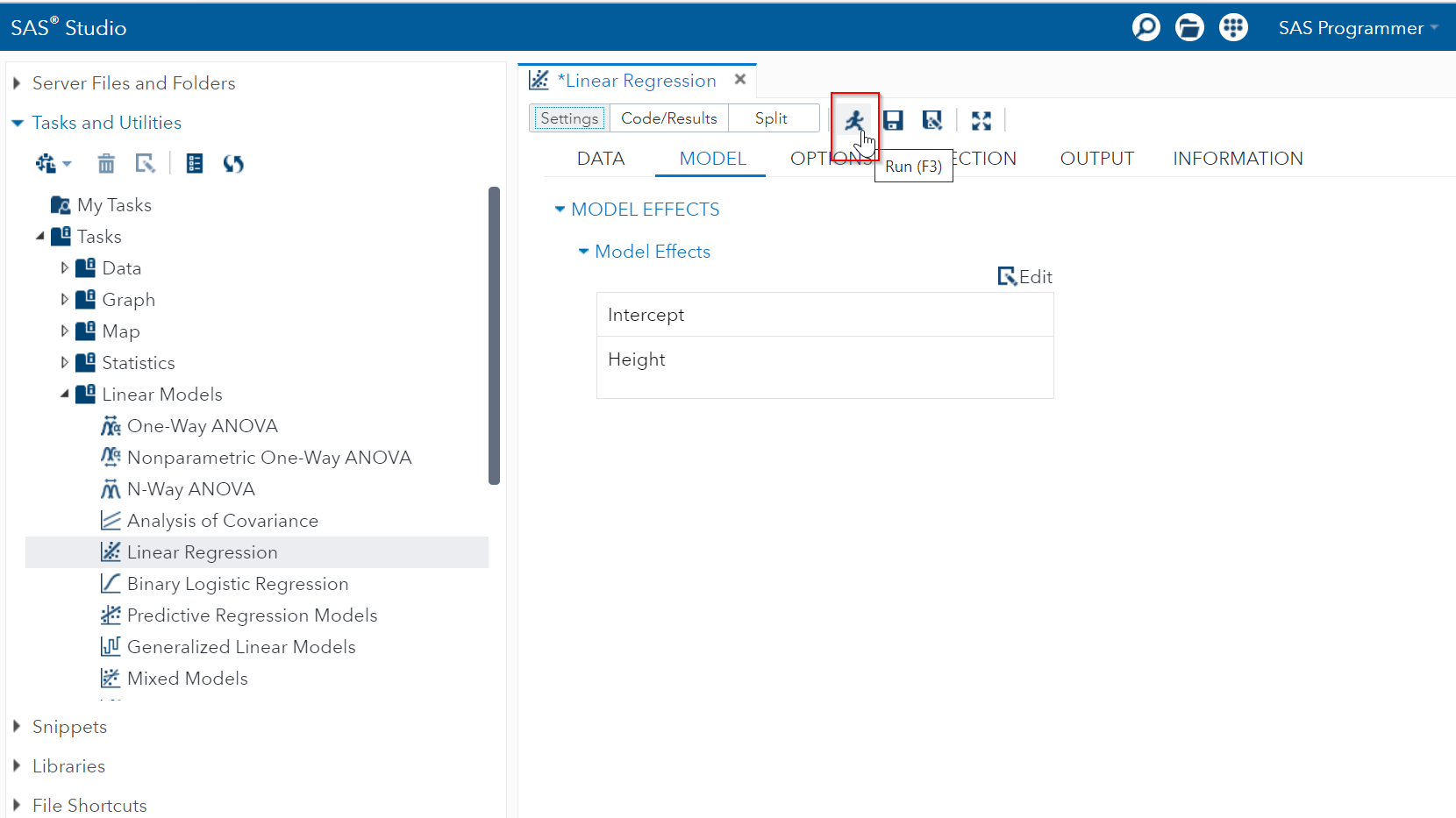Open the Save As icon

(x=932, y=120)
